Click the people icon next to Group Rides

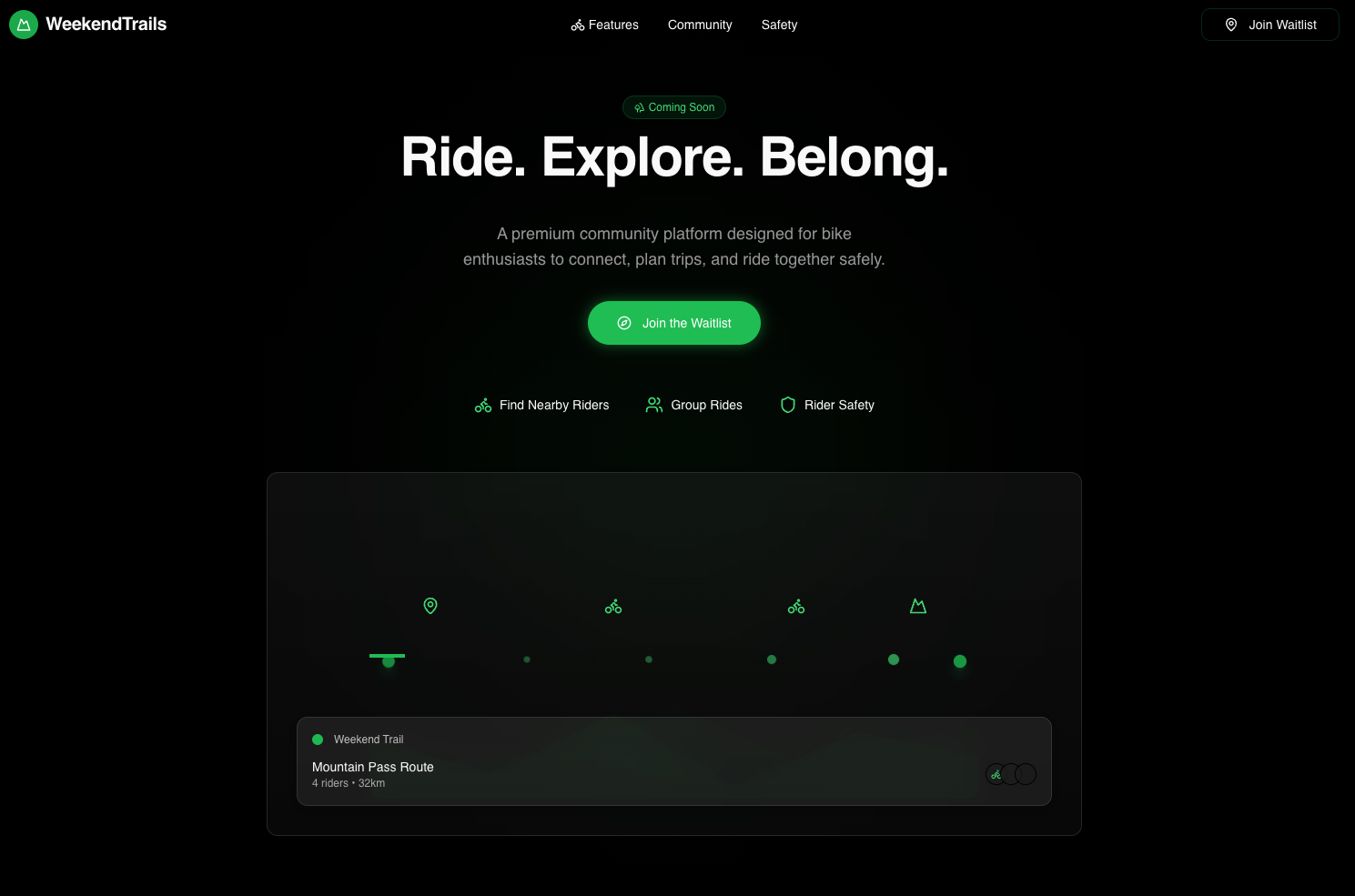click(654, 405)
